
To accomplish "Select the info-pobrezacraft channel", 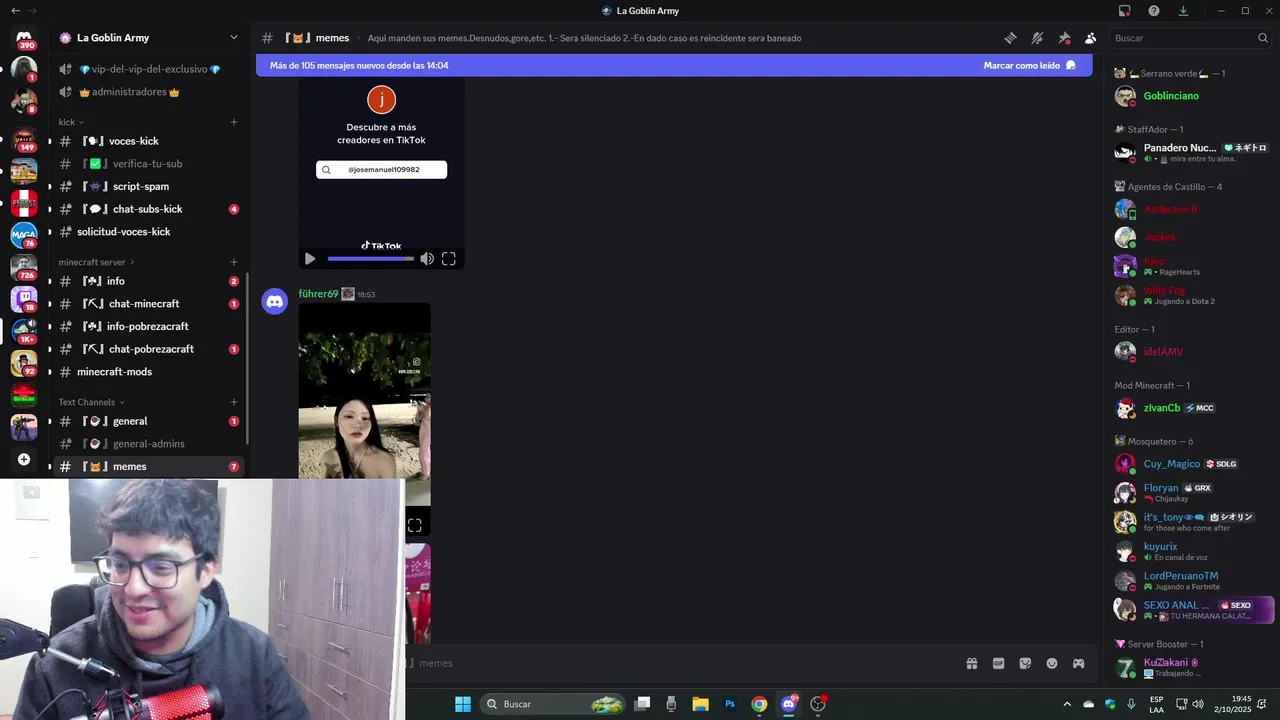I will (148, 326).
